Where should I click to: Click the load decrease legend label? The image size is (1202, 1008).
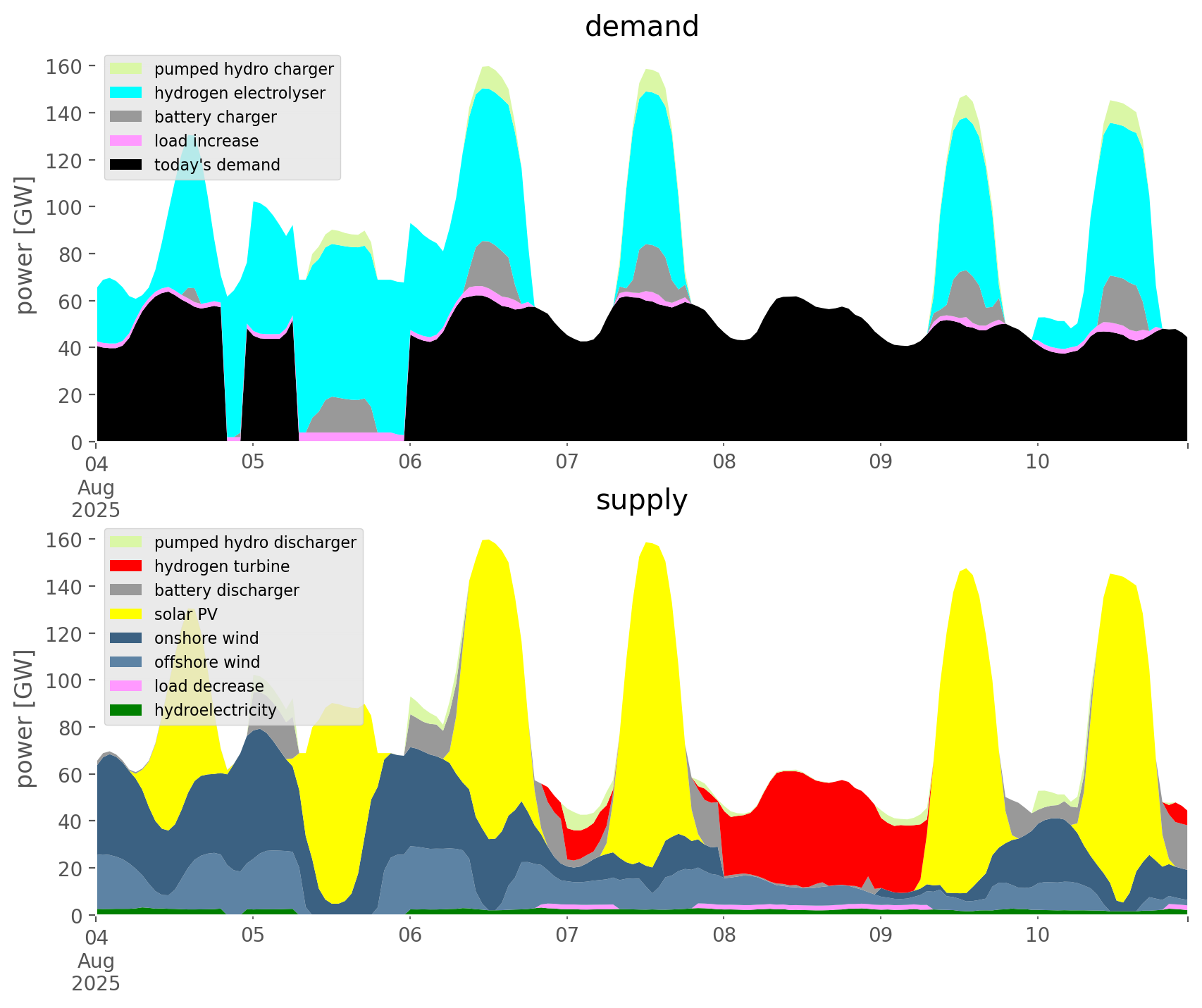(209, 686)
